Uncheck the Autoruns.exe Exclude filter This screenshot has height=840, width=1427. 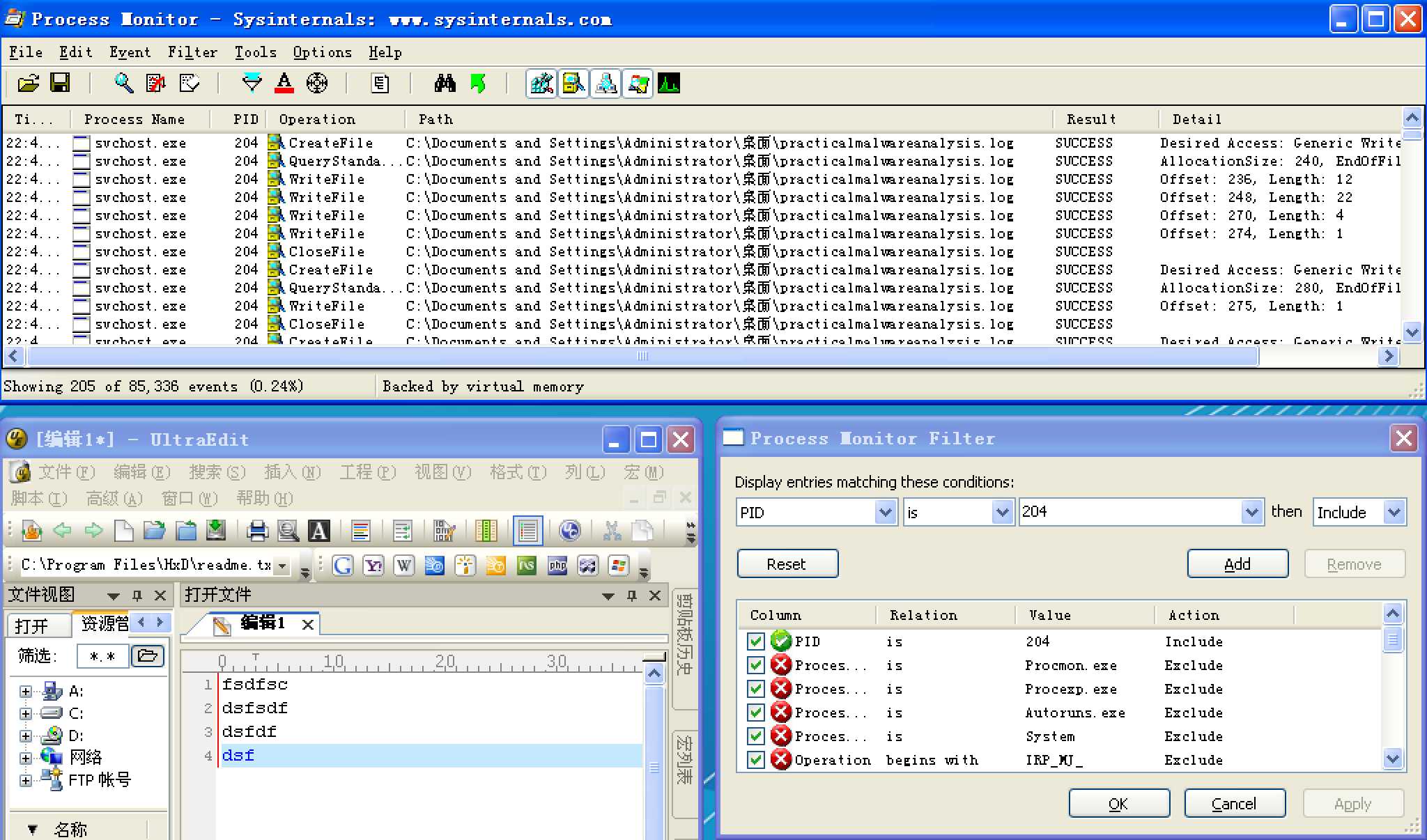pos(755,713)
